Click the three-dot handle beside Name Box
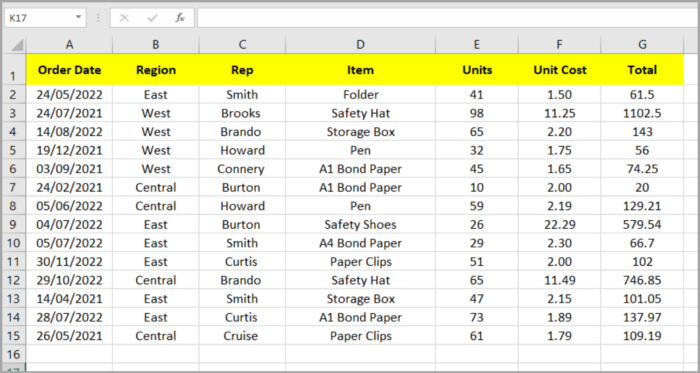Screen dimensions: 700x373 (98, 18)
